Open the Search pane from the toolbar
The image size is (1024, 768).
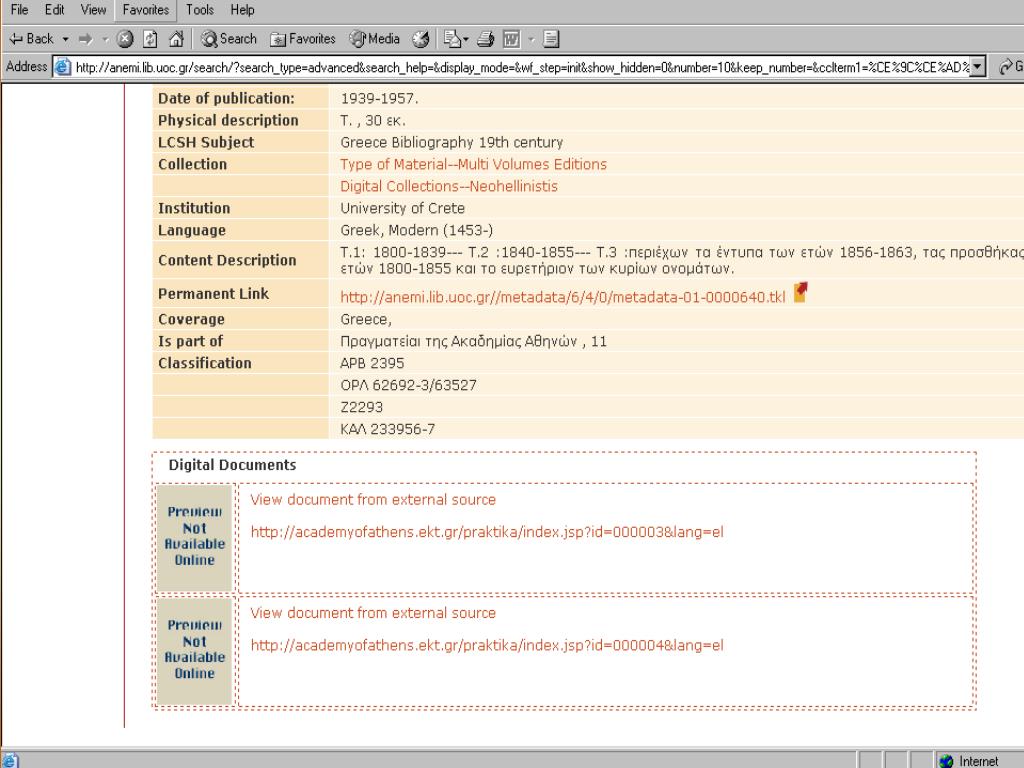229,39
